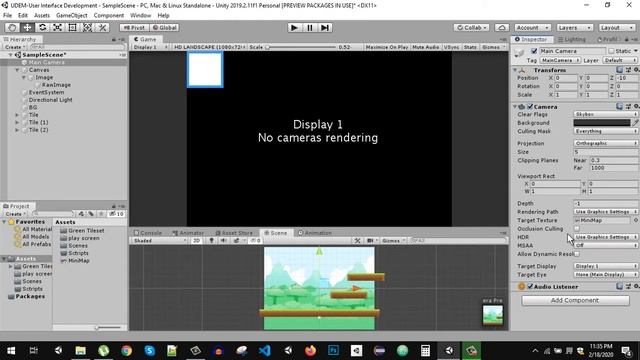Disable the Camera component checkbox

point(530,107)
